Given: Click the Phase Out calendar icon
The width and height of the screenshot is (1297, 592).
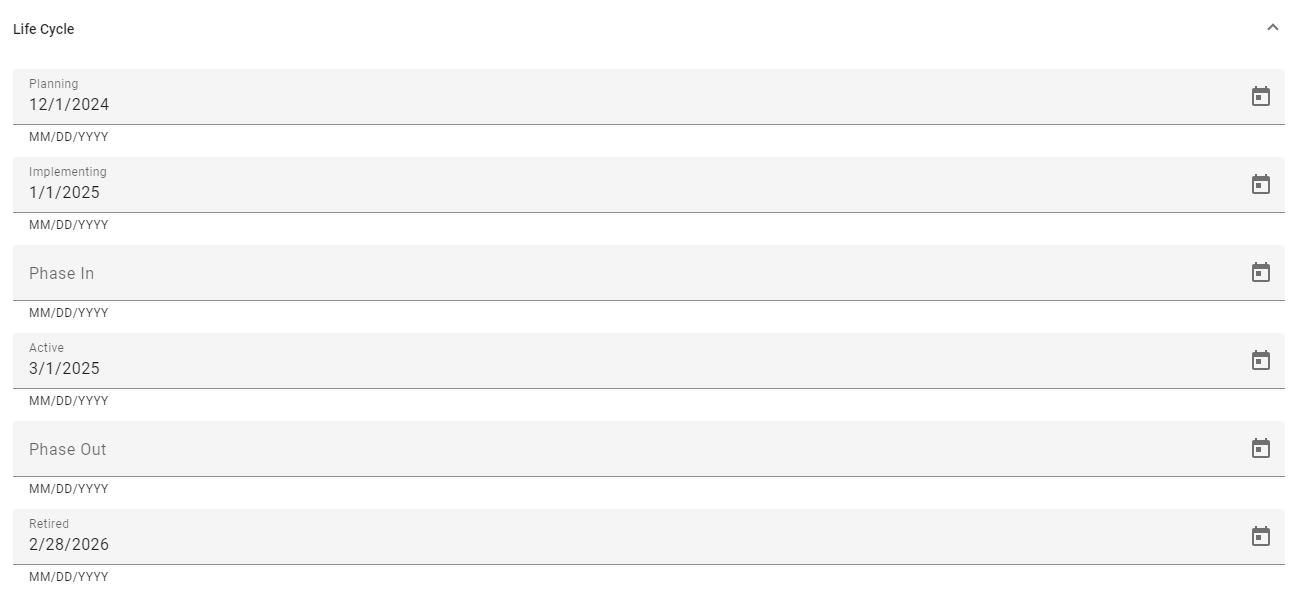Looking at the screenshot, I should pos(1261,448).
